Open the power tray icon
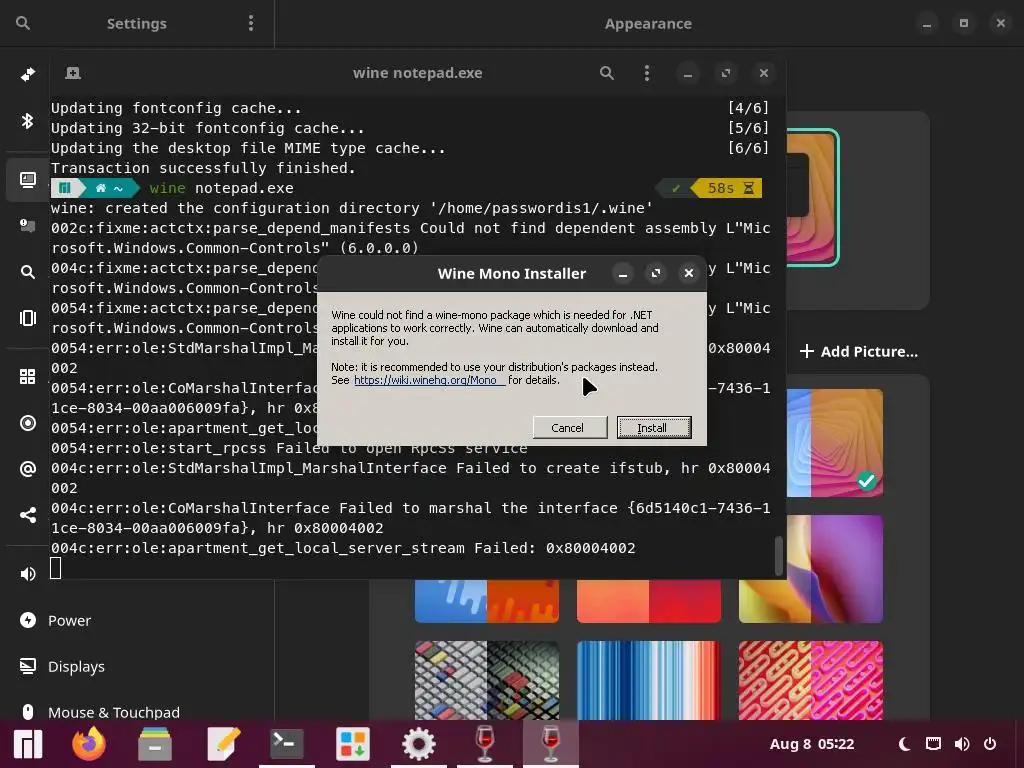The width and height of the screenshot is (1024, 768). tap(990, 744)
